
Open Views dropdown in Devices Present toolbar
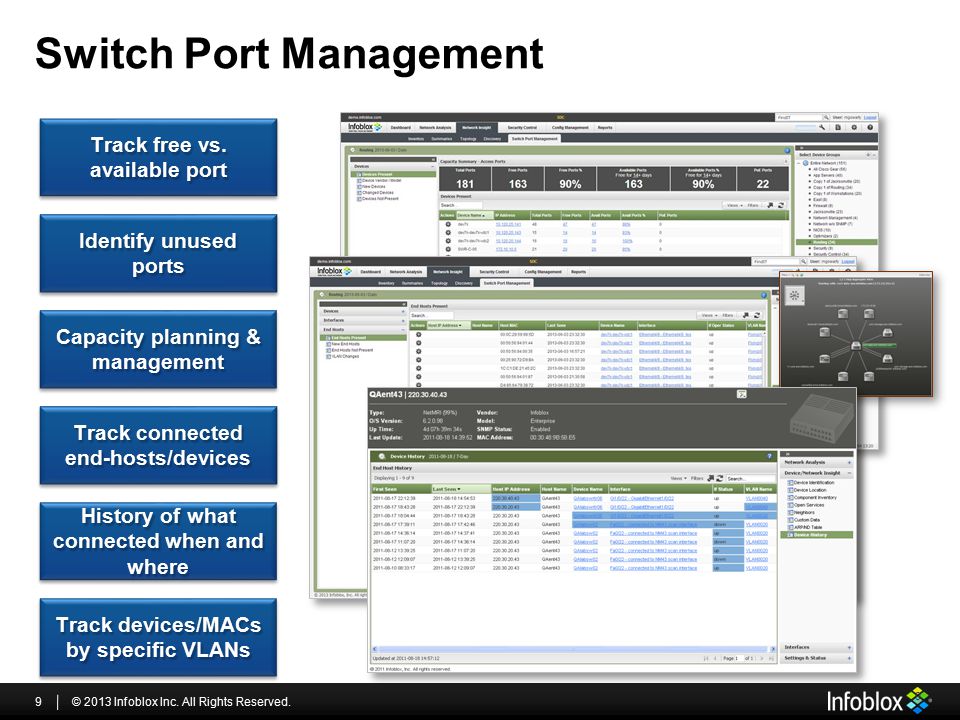point(734,205)
